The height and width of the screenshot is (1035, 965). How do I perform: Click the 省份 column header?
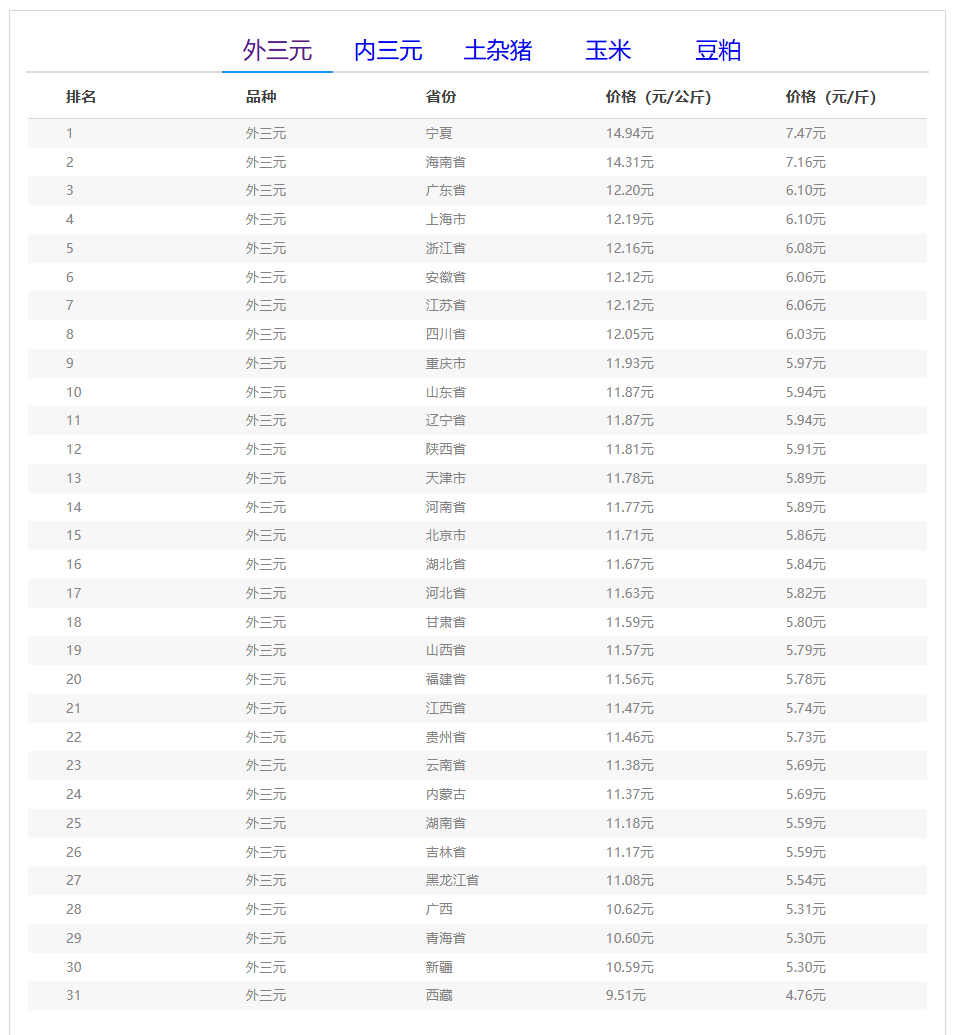[441, 97]
